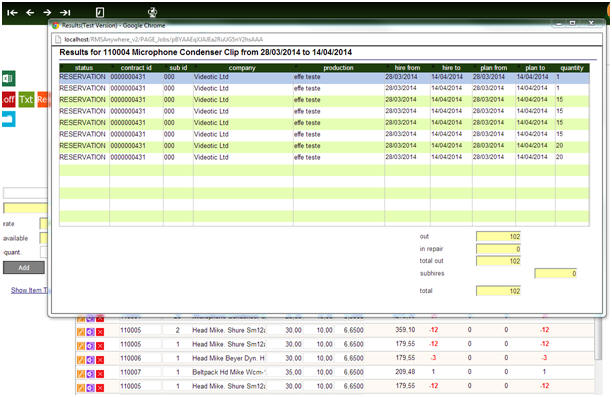The height and width of the screenshot is (397, 612).
Task: Click the localhost URL address bar
Action: tap(328, 39)
